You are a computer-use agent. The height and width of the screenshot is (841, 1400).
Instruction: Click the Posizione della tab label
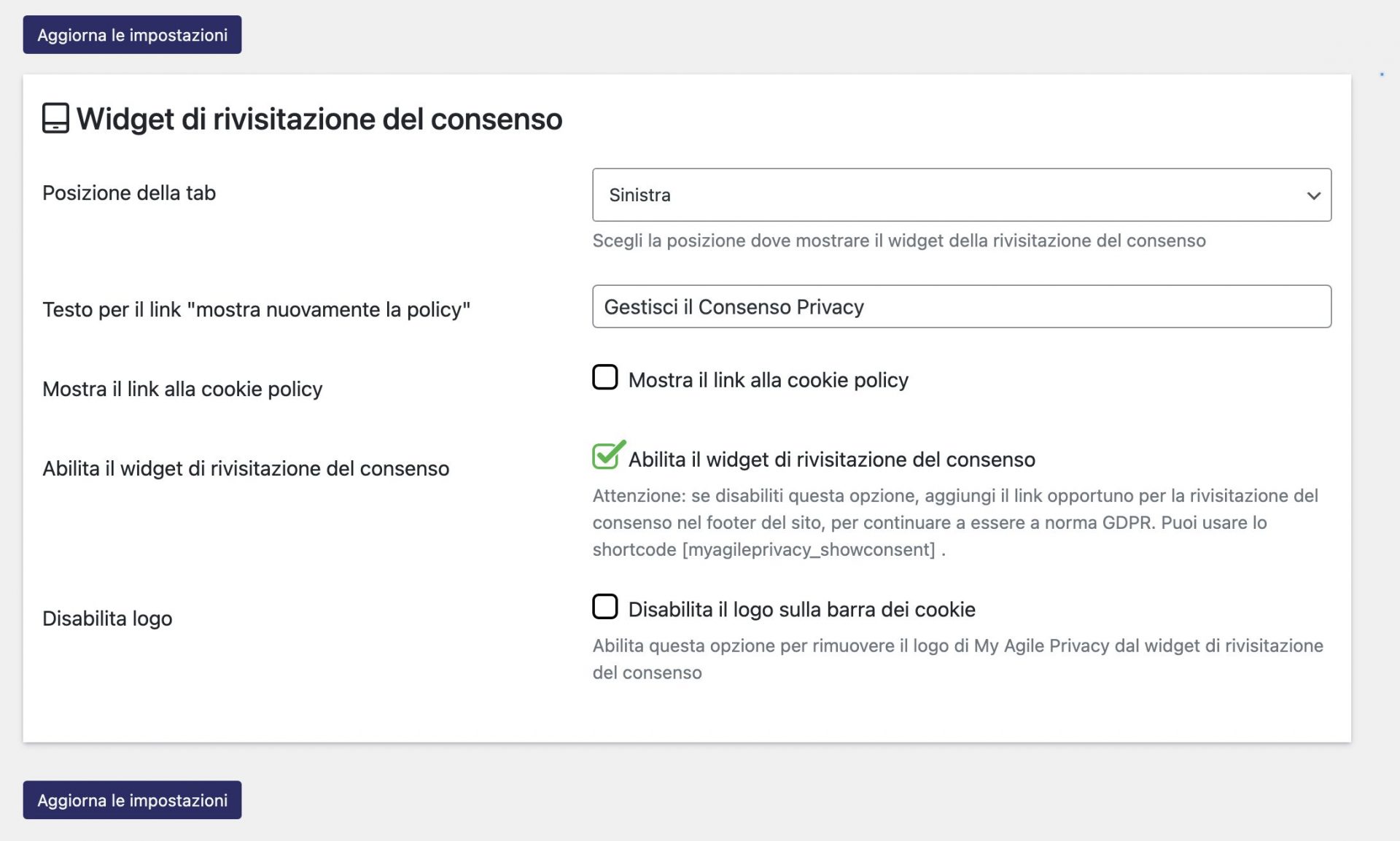(129, 193)
